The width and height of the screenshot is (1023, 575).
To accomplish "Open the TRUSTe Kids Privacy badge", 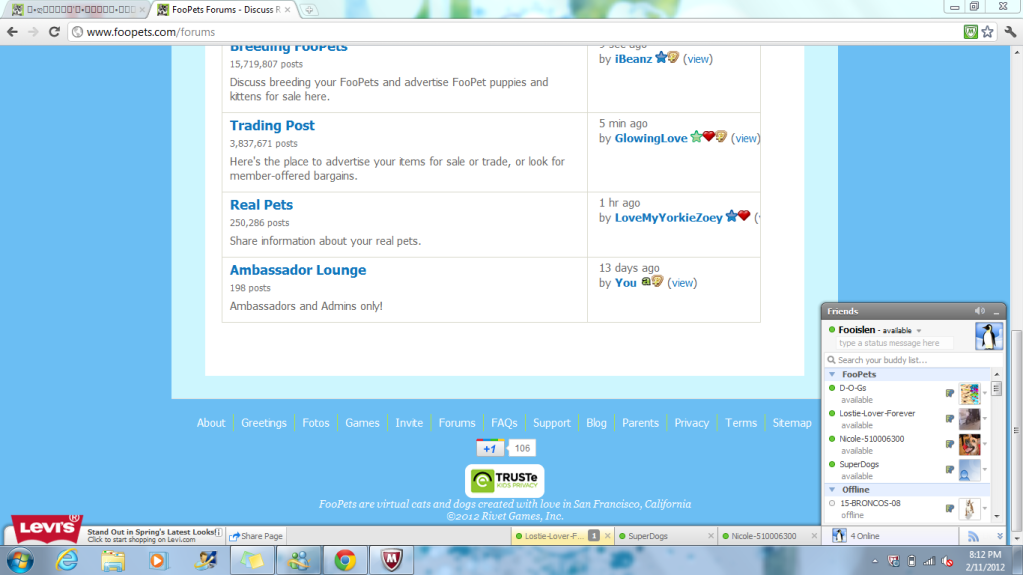I will click(x=504, y=481).
